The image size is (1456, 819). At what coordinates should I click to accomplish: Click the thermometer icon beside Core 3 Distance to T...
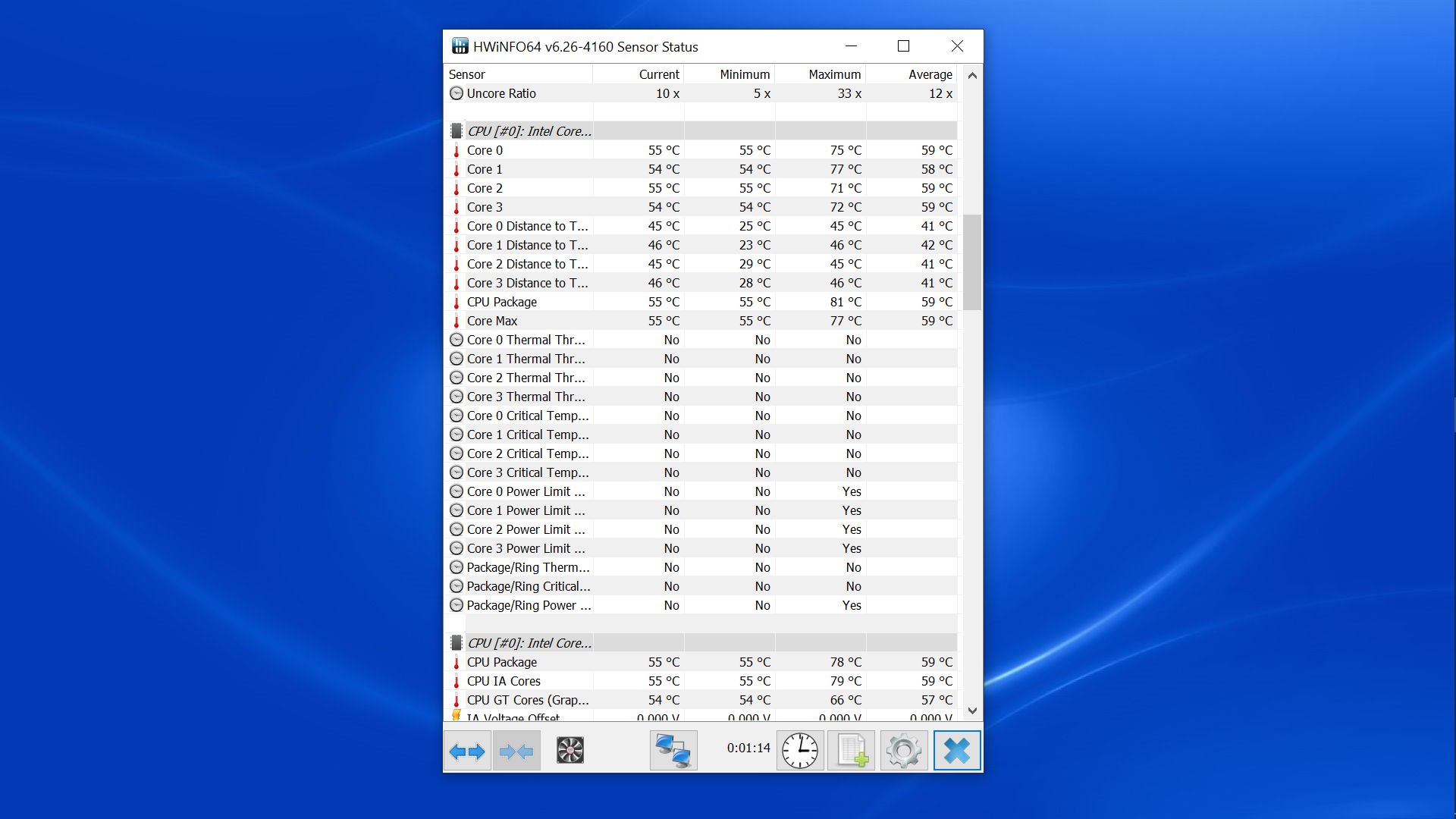point(457,283)
